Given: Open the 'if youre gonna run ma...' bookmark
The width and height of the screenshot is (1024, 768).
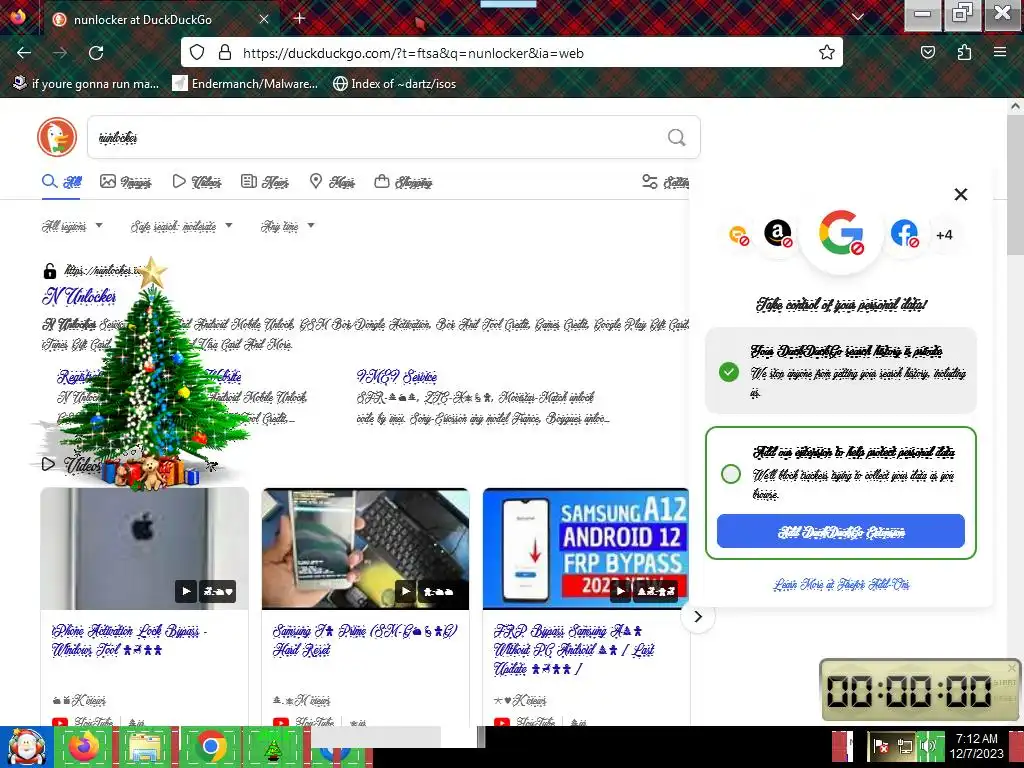Looking at the screenshot, I should tap(86, 84).
